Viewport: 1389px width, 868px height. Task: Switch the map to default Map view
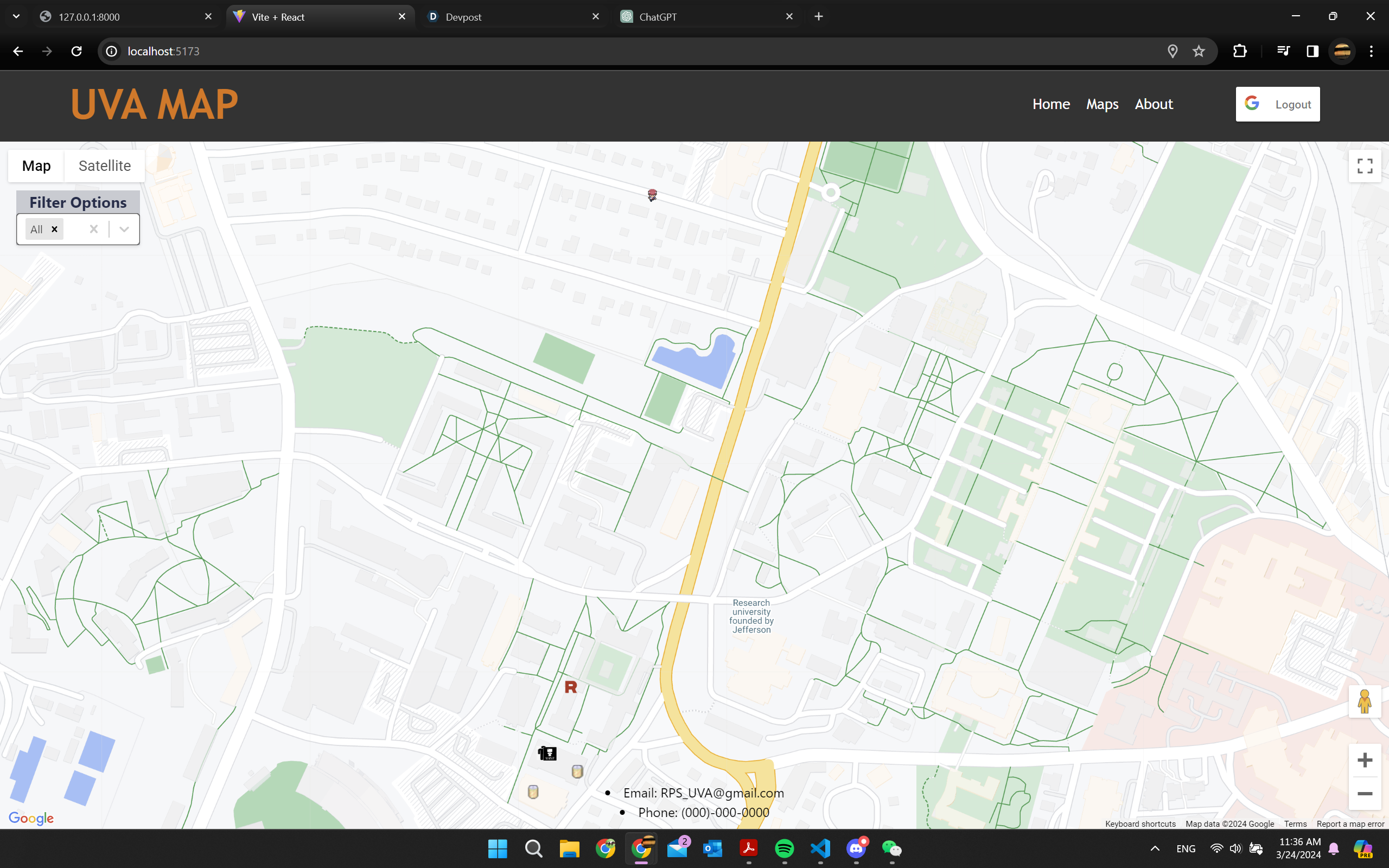(36, 166)
